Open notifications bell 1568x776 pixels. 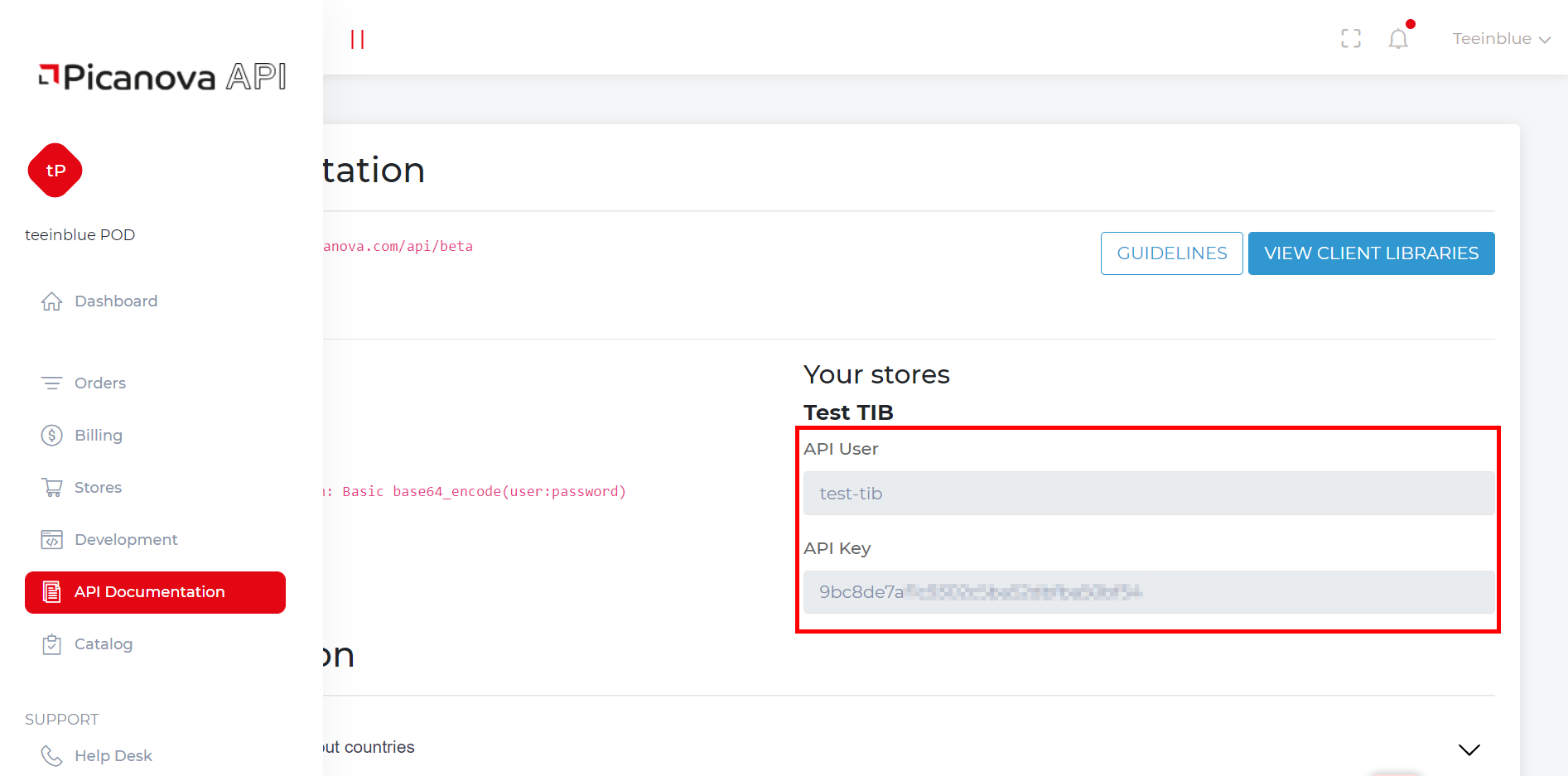click(x=1398, y=38)
